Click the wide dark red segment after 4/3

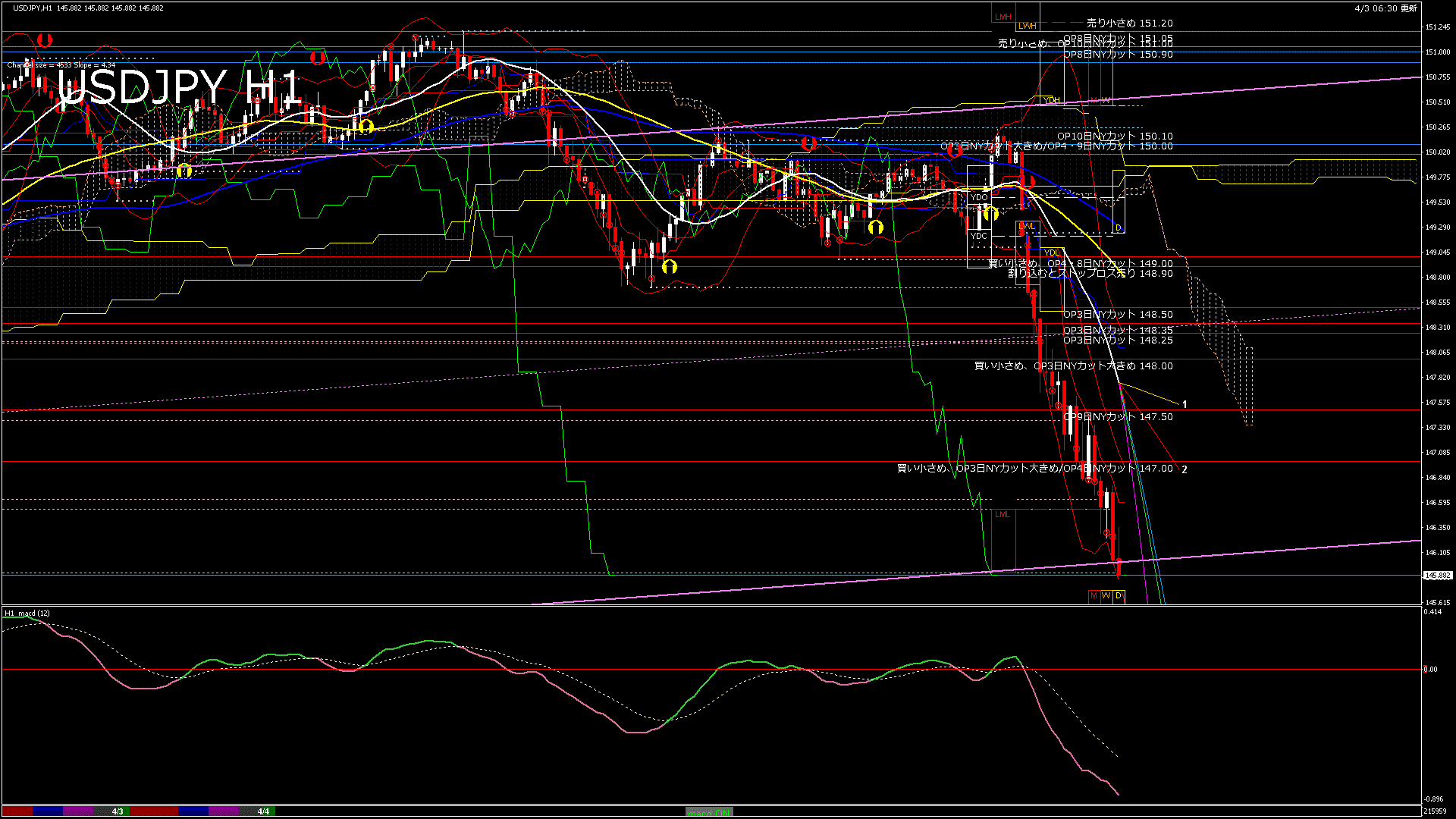coord(154,811)
